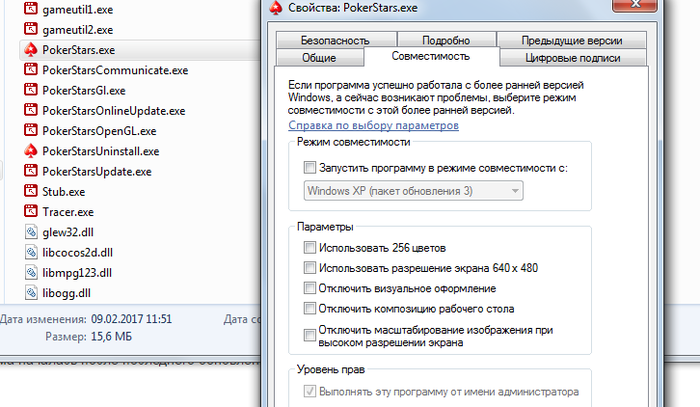Click the libmpg123.dll file icon
The height and width of the screenshot is (407, 700).
pos(31,272)
